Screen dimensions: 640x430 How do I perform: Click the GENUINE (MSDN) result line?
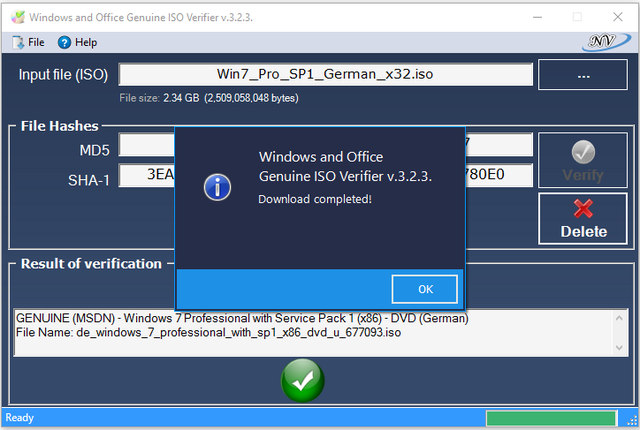tap(242, 318)
